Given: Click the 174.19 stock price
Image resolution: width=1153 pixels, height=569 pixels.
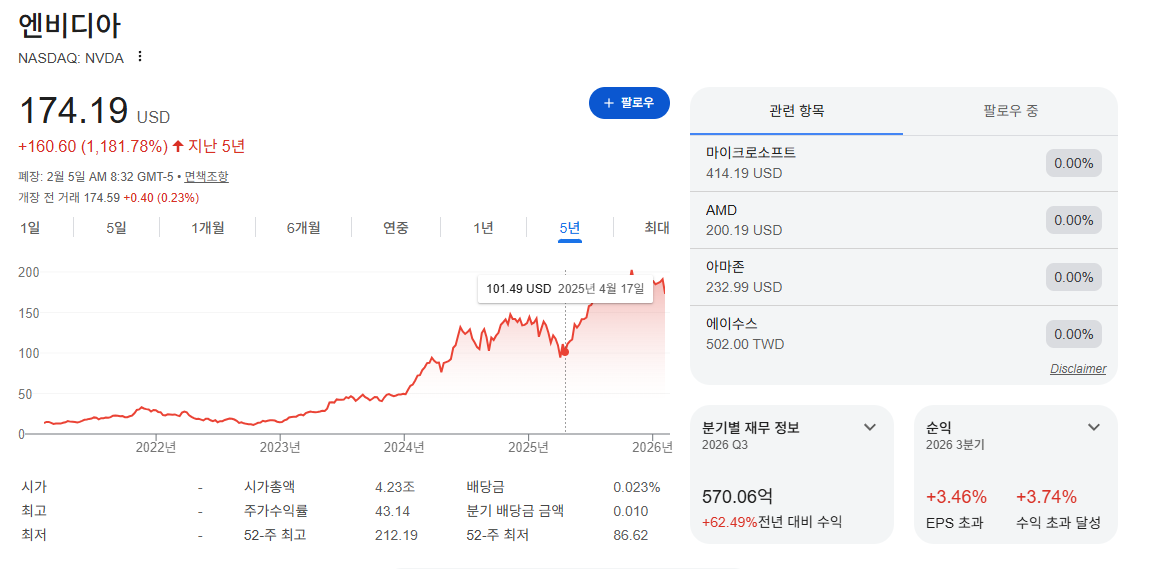Looking at the screenshot, I should click(74, 110).
